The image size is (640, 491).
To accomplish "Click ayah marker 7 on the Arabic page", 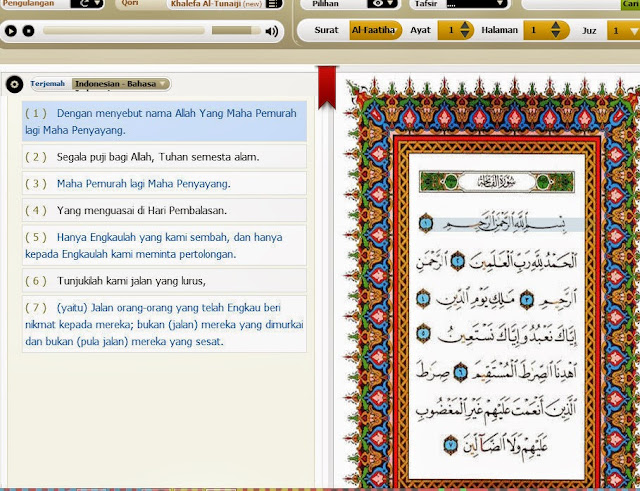I will (x=451, y=445).
